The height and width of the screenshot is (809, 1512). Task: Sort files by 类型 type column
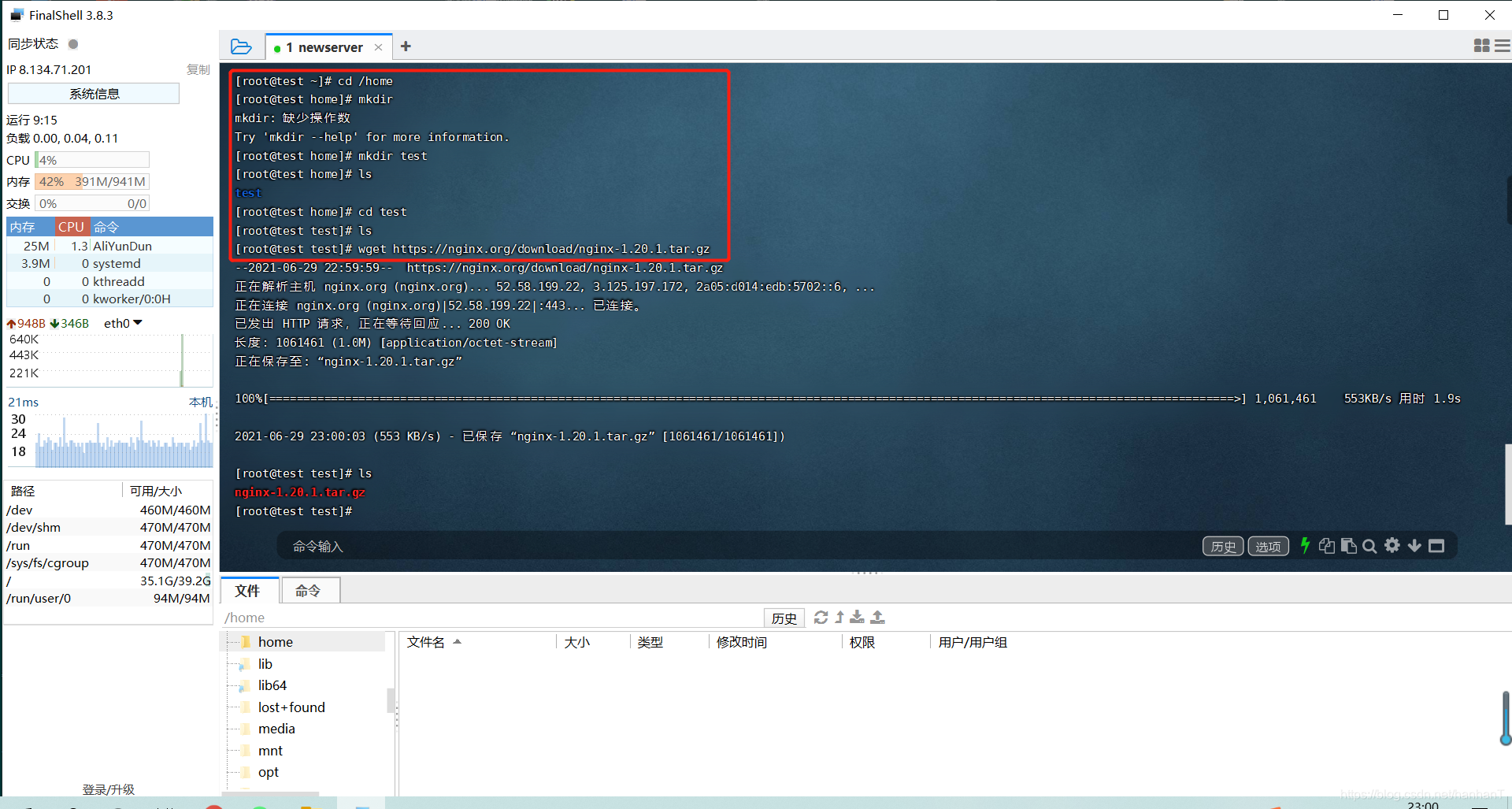point(669,642)
